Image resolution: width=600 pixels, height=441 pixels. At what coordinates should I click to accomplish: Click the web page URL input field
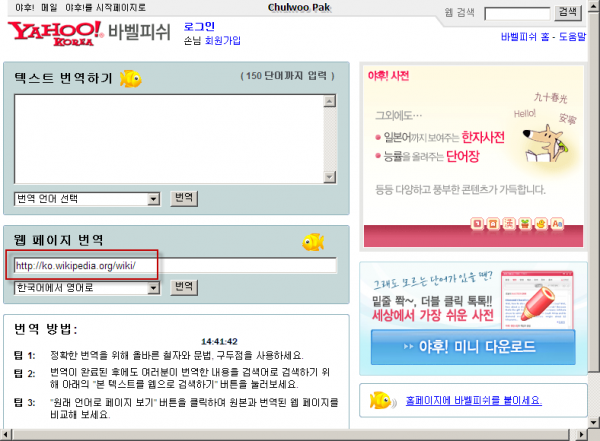pyautogui.click(x=175, y=265)
